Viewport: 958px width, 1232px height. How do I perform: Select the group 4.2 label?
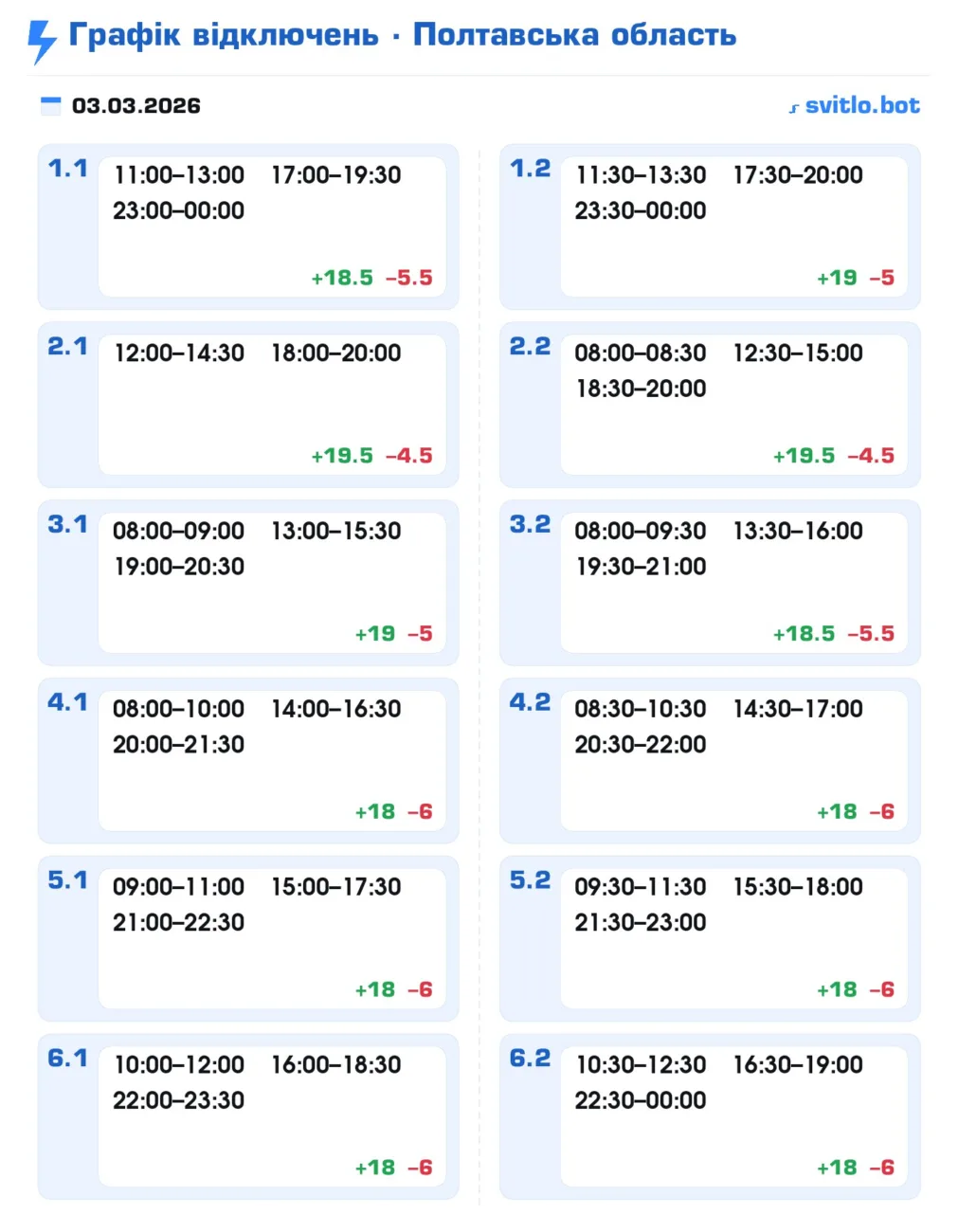click(530, 702)
